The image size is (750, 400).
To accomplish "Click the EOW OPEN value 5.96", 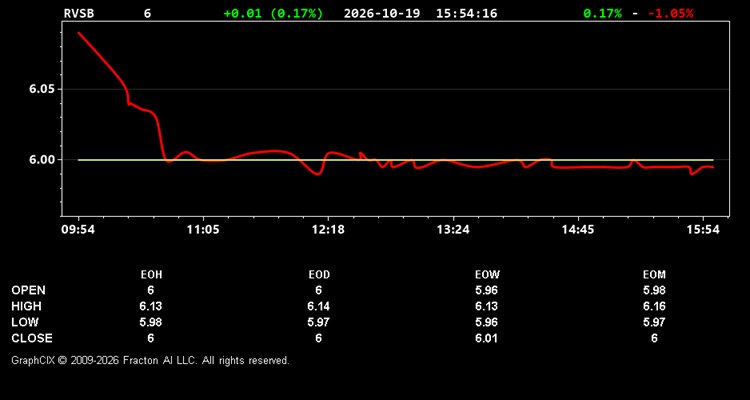I will [486, 290].
